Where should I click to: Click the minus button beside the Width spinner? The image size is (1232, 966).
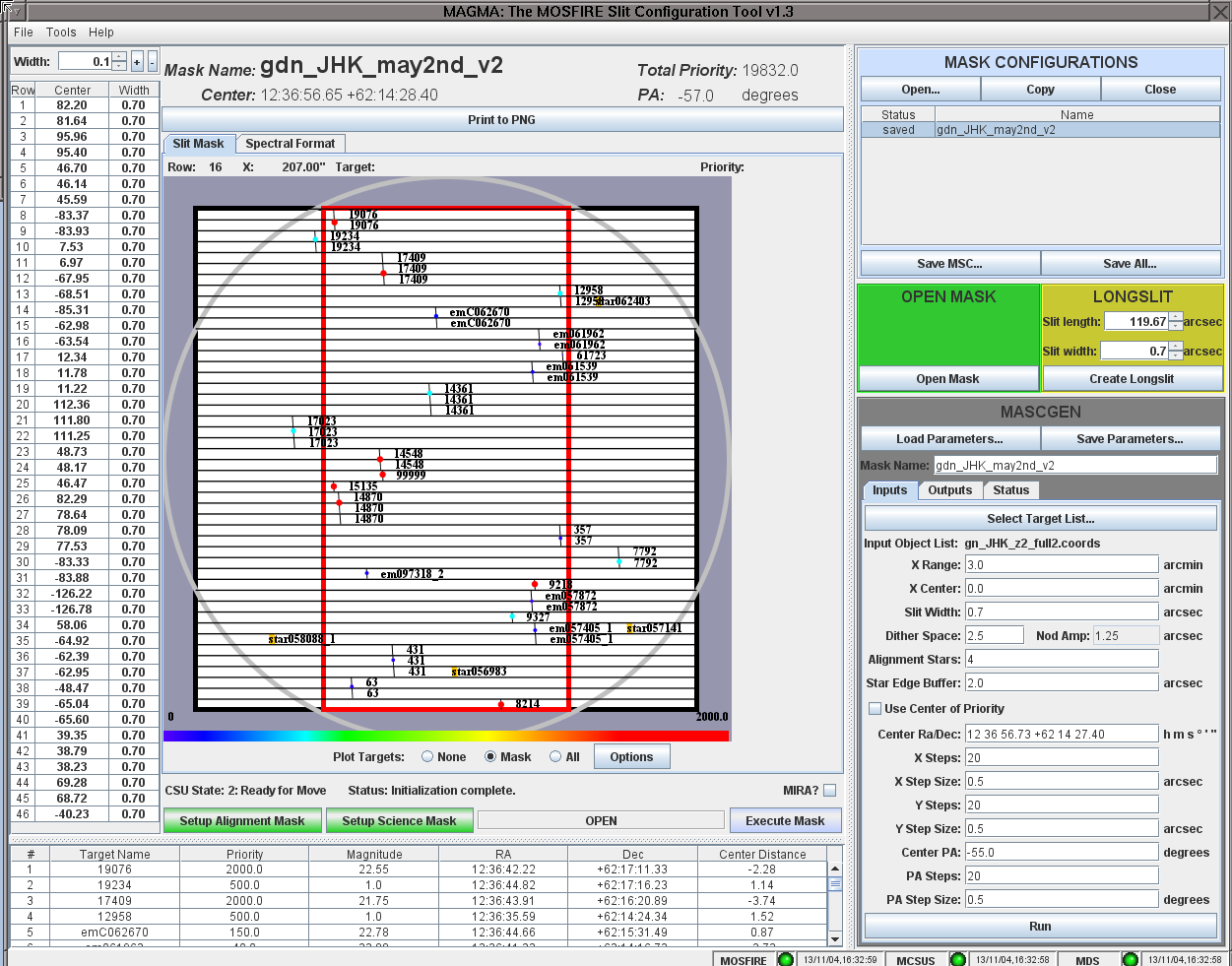[152, 61]
